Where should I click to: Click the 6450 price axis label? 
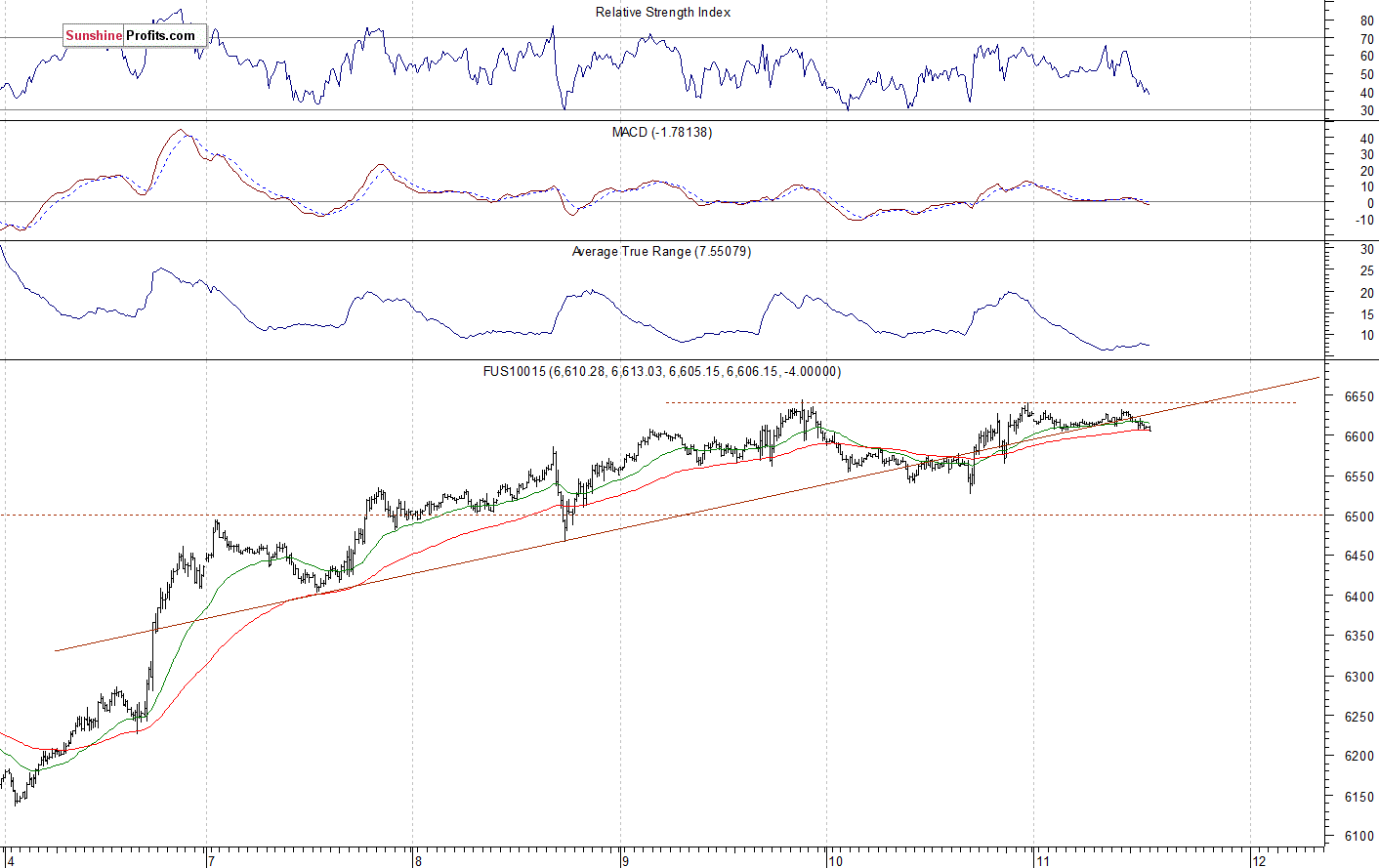(1359, 557)
